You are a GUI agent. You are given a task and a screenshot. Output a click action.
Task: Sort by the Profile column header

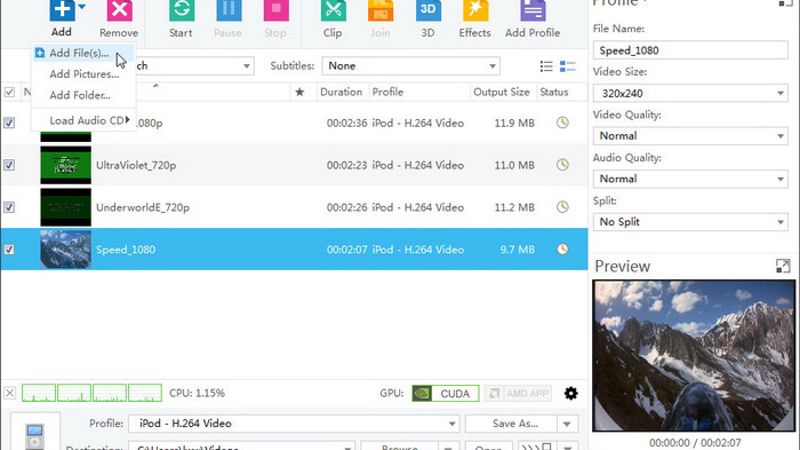388,92
